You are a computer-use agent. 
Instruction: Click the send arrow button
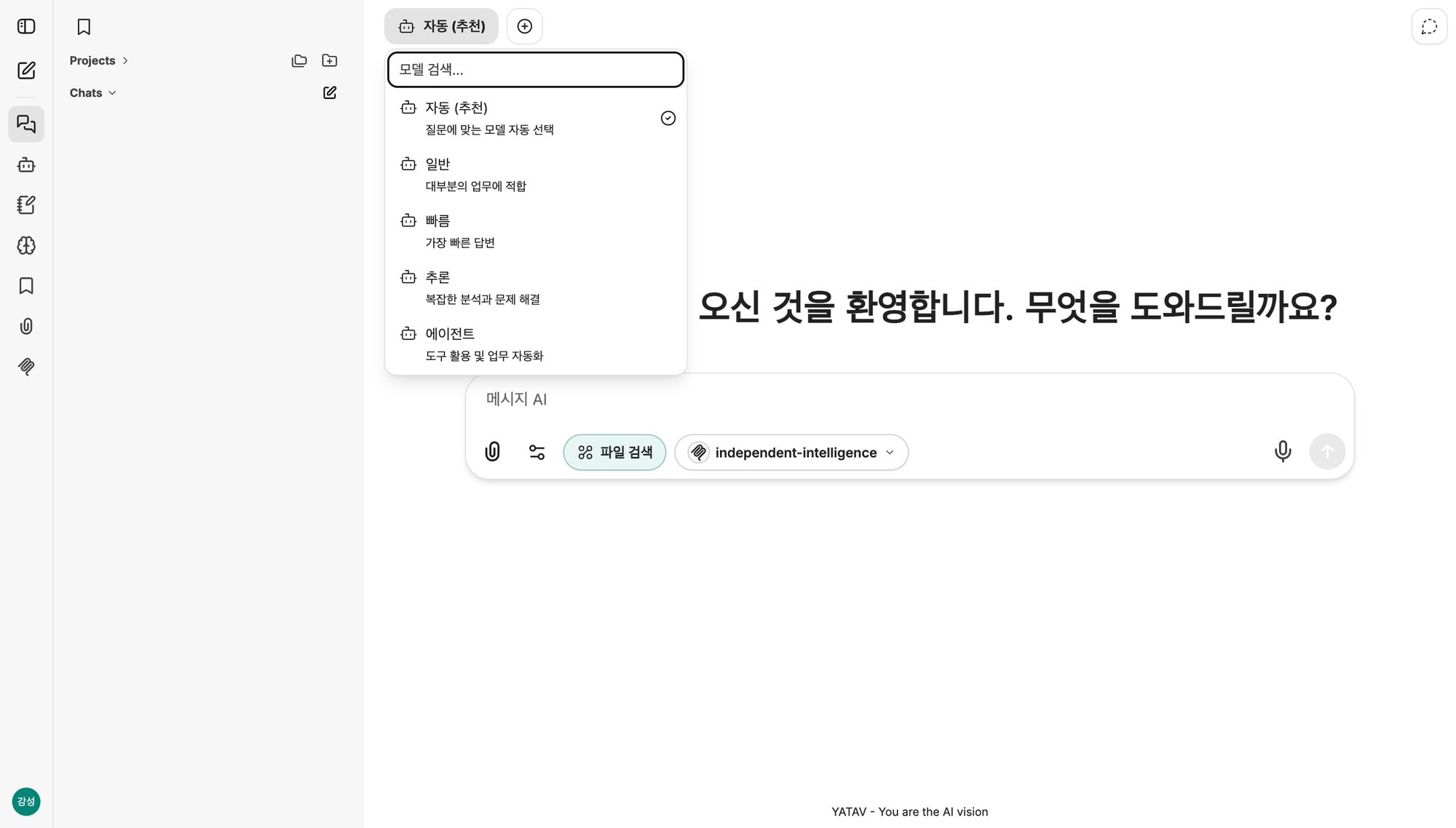click(1327, 452)
